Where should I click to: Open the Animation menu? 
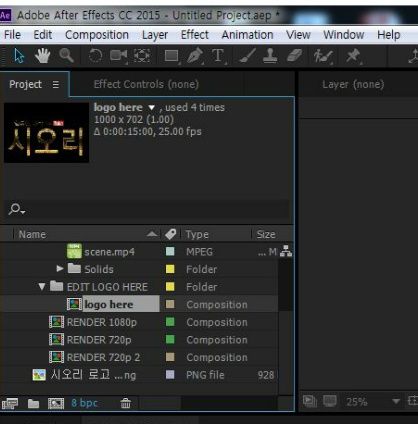(x=247, y=35)
